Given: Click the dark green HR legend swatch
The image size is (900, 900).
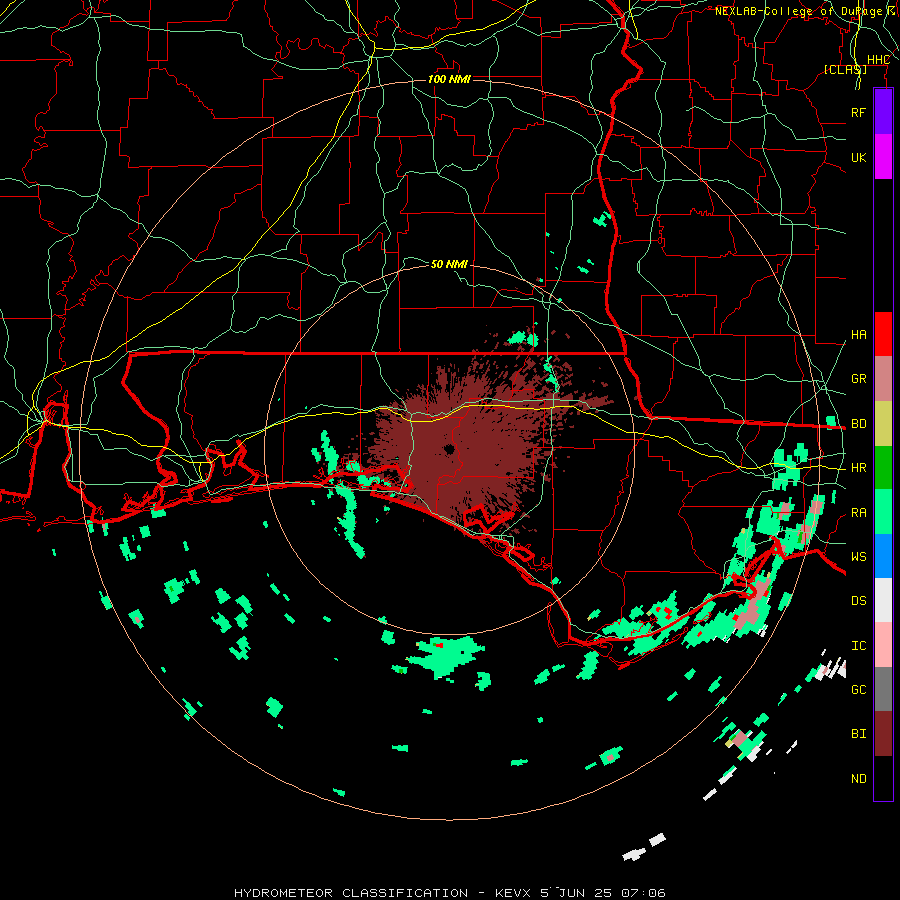Looking at the screenshot, I should coord(883,467).
